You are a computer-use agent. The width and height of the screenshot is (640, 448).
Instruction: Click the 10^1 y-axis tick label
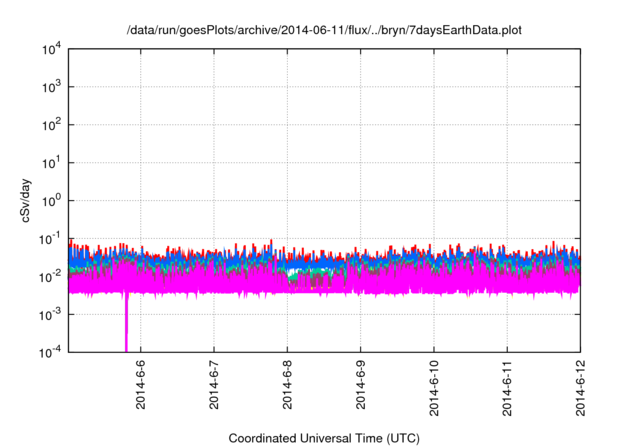tap(51, 162)
